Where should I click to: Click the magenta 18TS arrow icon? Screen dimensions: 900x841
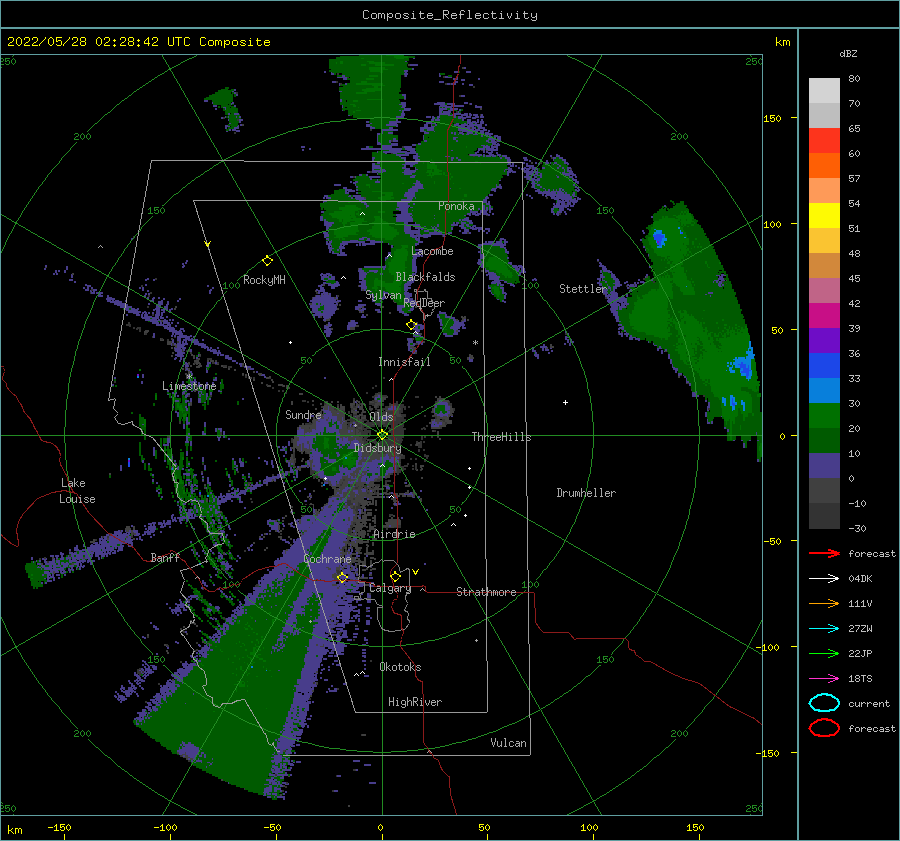[824, 679]
